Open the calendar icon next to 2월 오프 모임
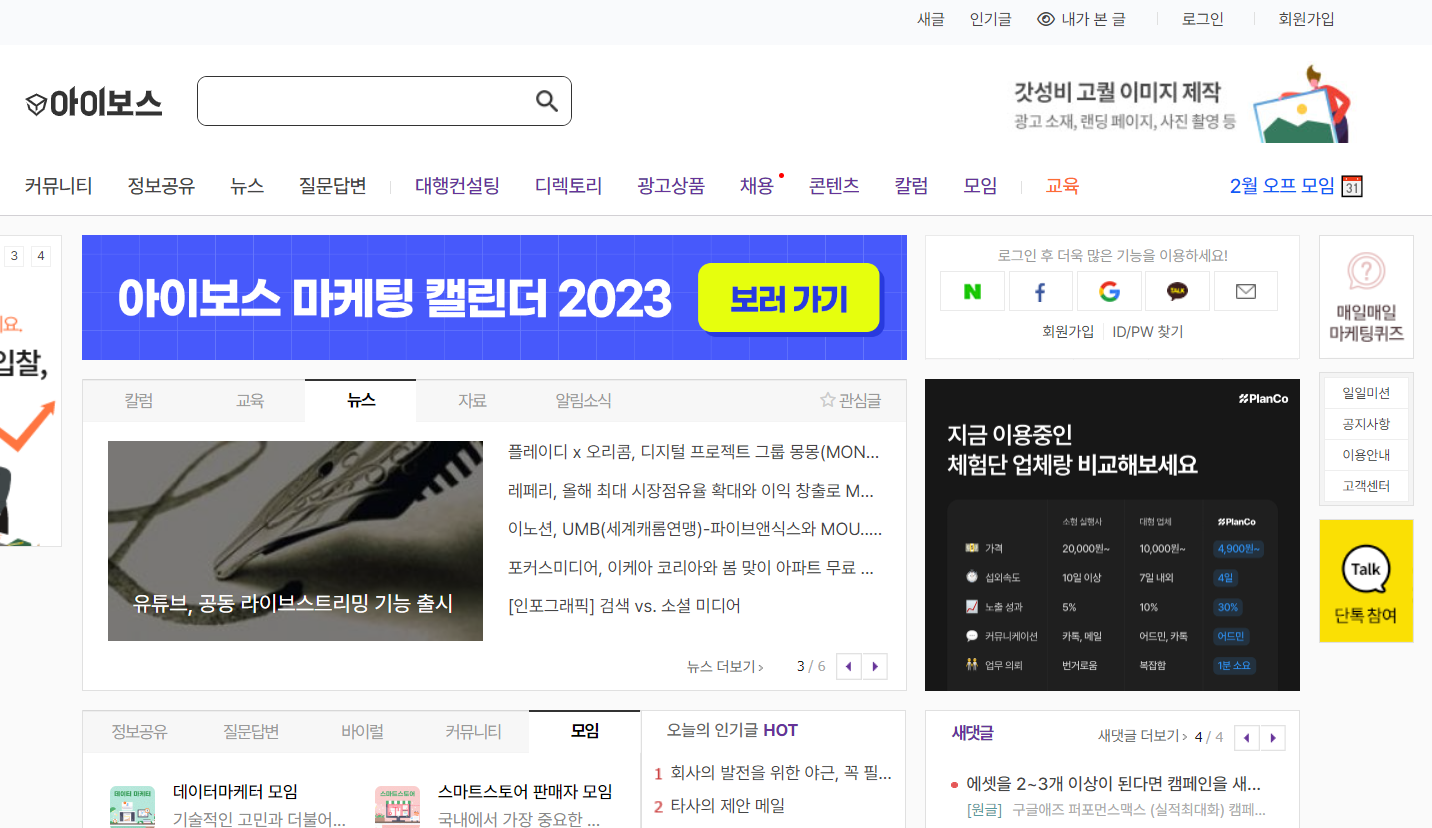 1352,186
